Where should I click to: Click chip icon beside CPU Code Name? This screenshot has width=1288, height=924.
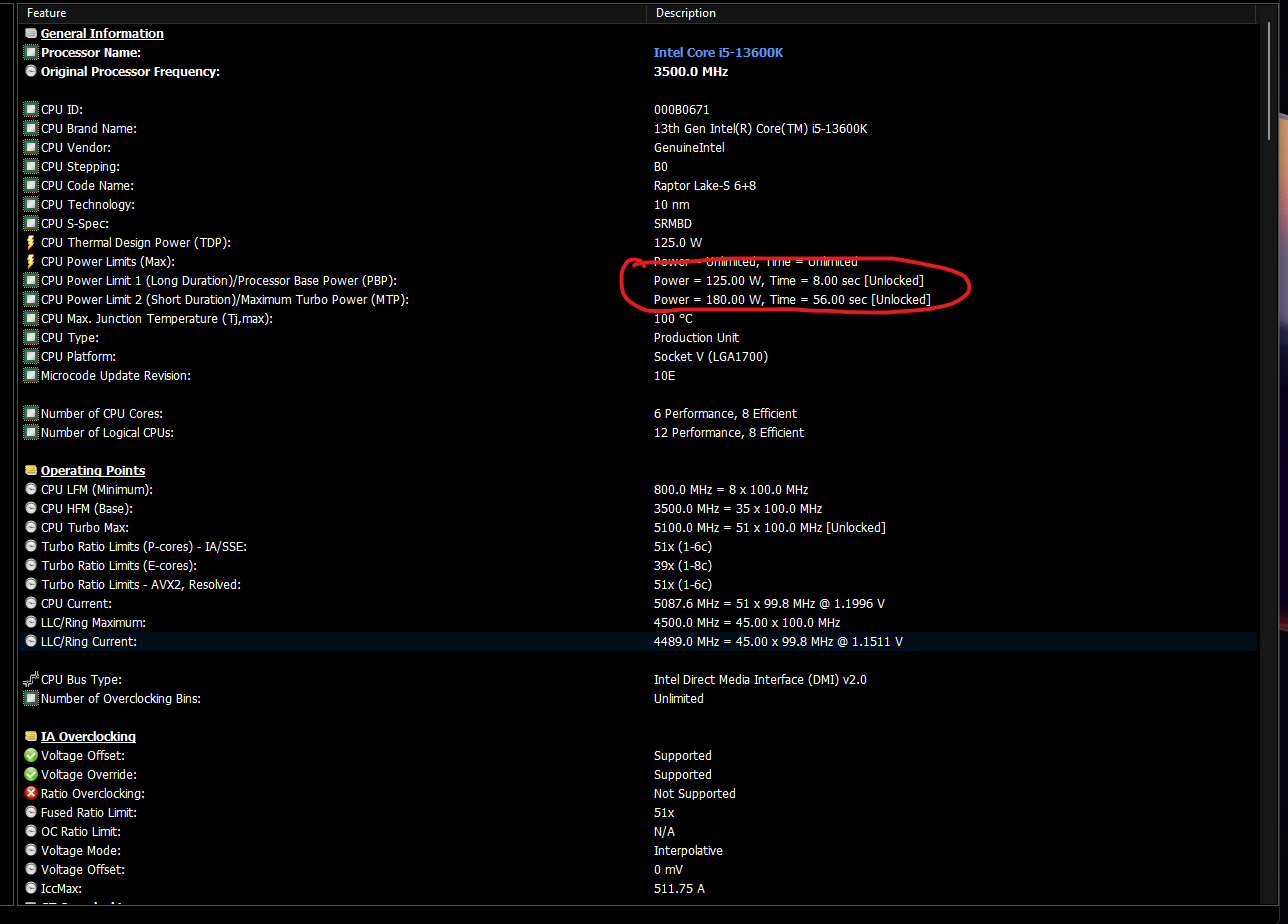(31, 186)
